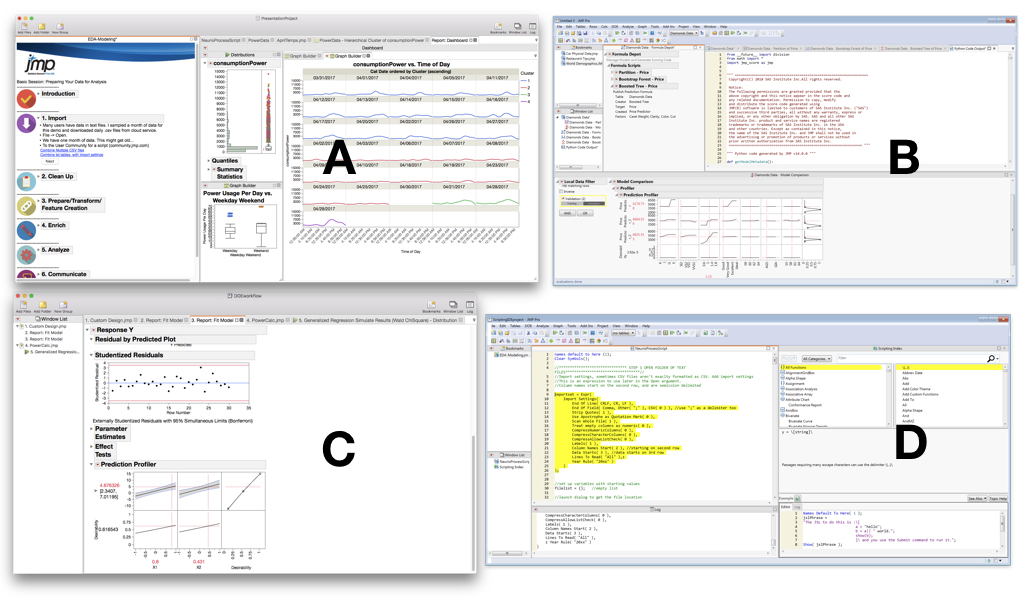Click the Next button under the Import step
1019x598 pixels.
click(49, 161)
